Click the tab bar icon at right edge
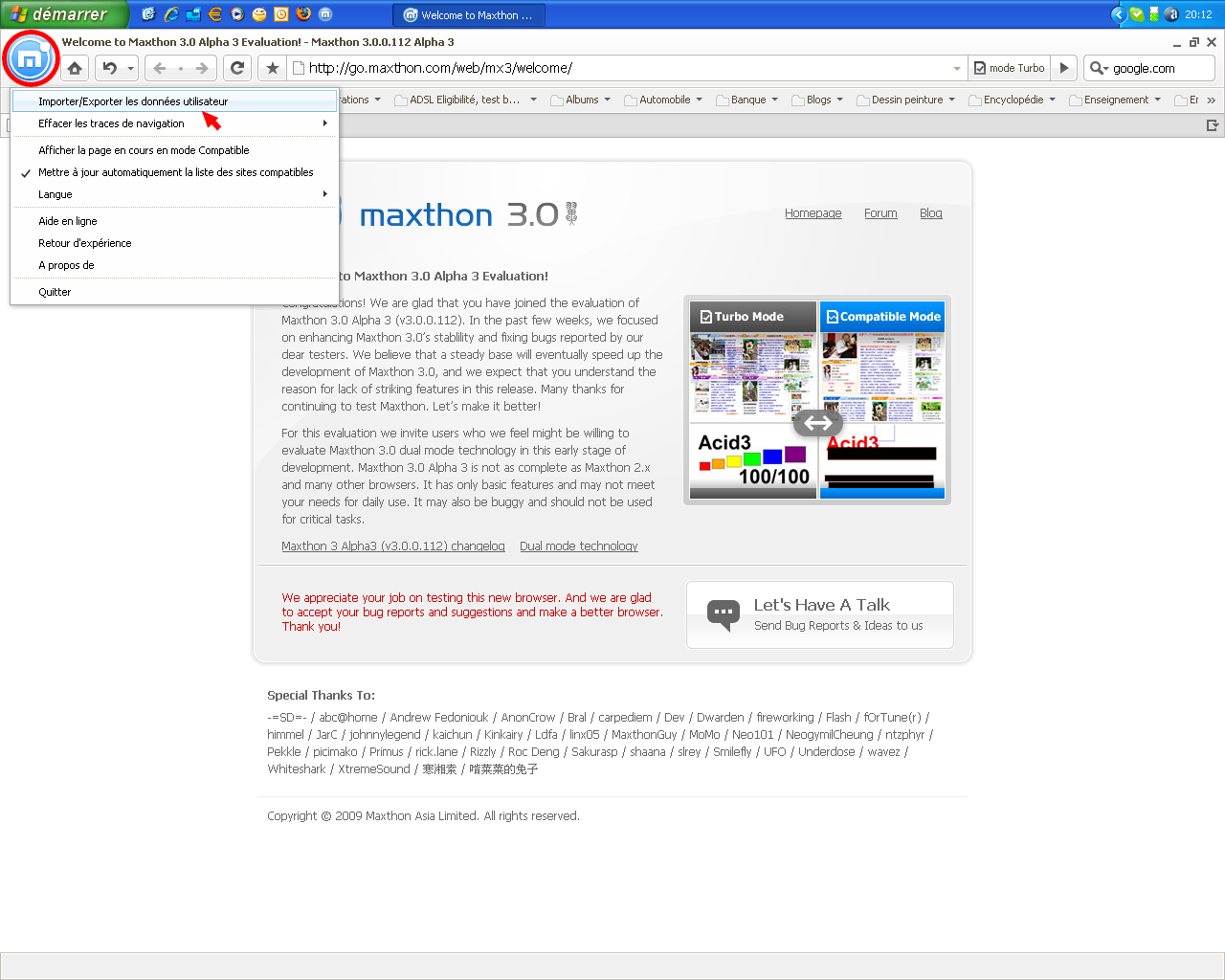1225x980 pixels. 1213,125
